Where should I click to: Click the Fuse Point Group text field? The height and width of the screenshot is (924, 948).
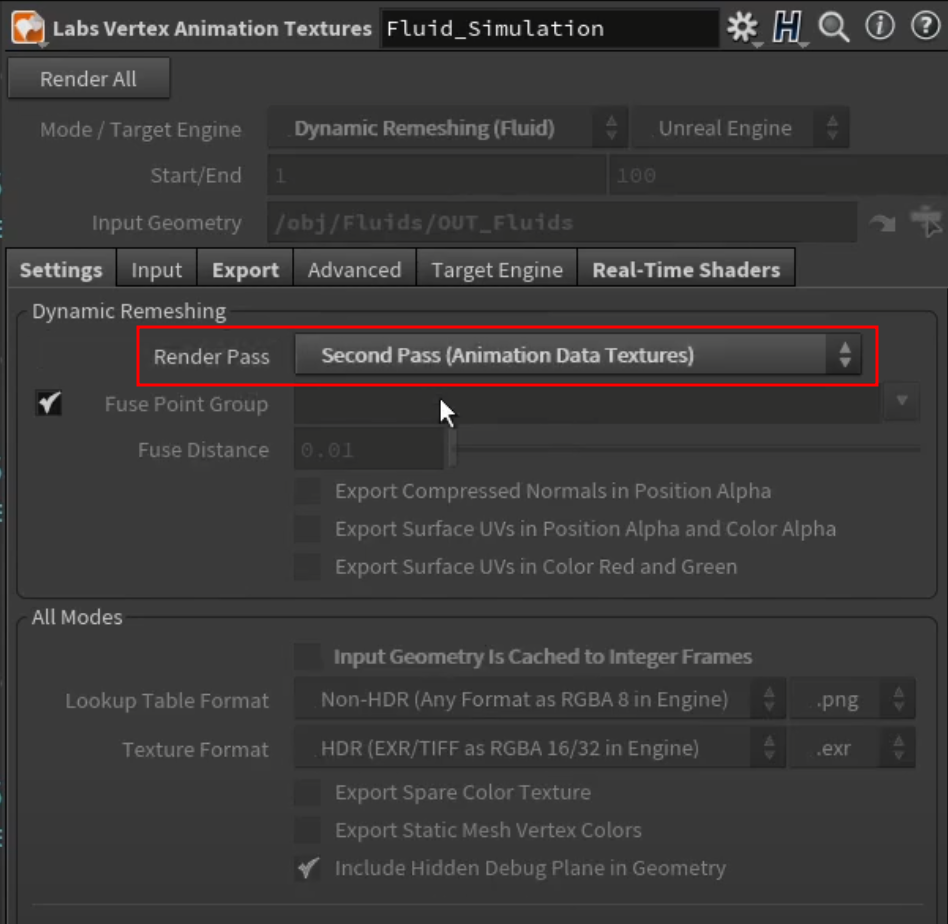[587, 404]
